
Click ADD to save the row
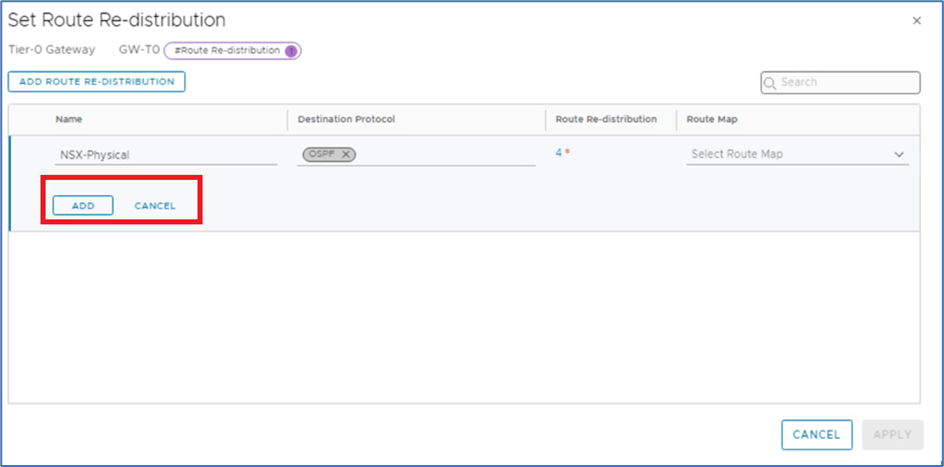[x=83, y=205]
